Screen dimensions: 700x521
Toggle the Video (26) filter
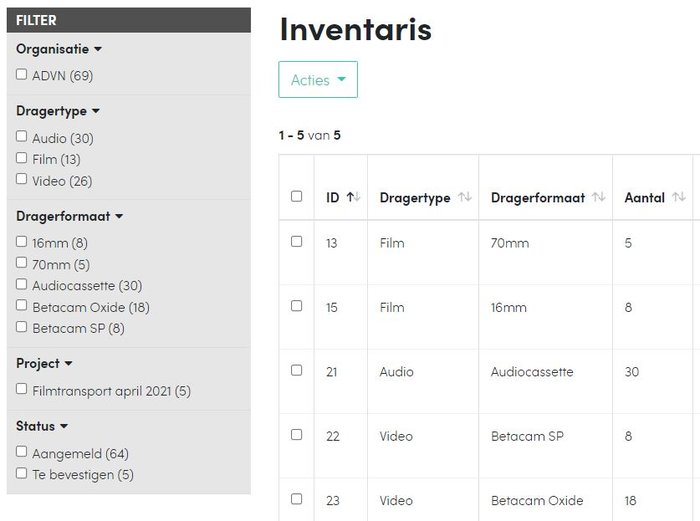click(21, 179)
